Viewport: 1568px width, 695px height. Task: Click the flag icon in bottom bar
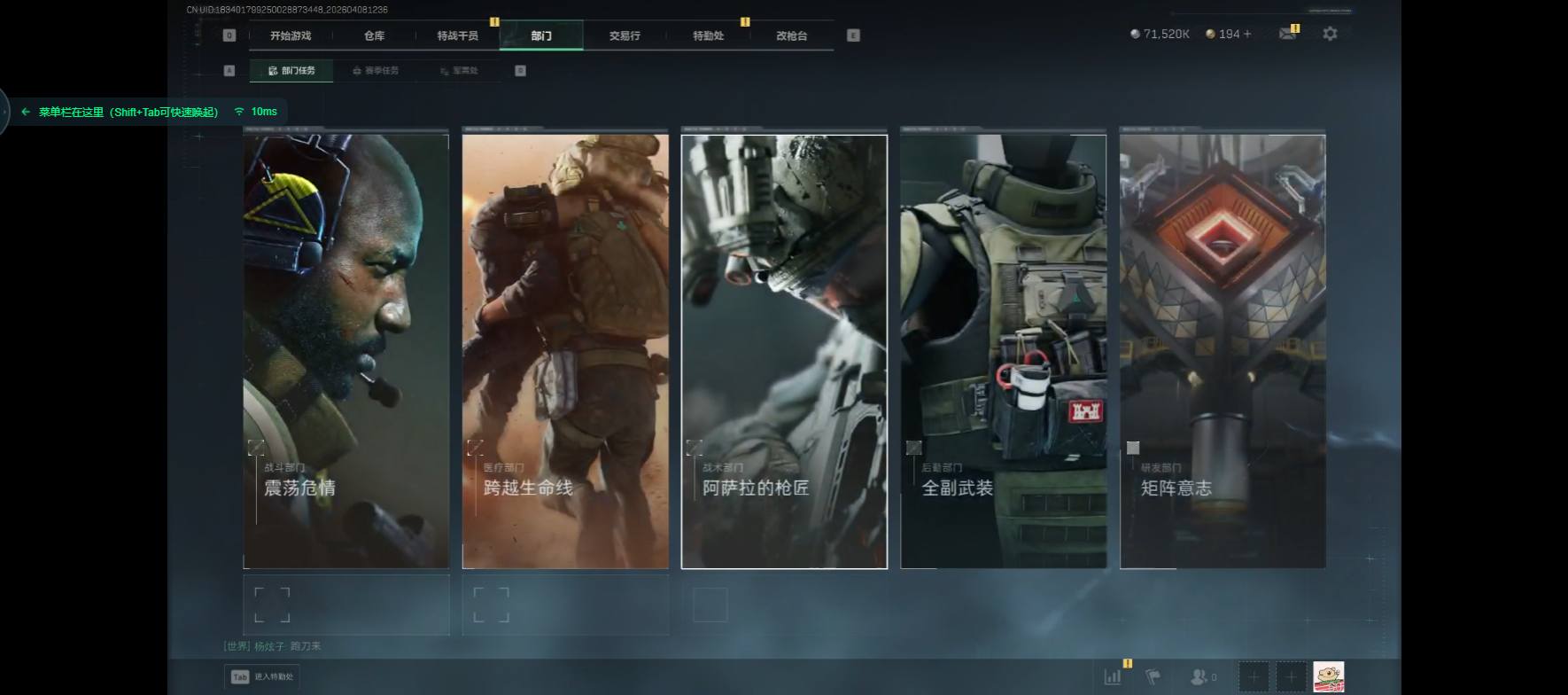[x=1153, y=676]
